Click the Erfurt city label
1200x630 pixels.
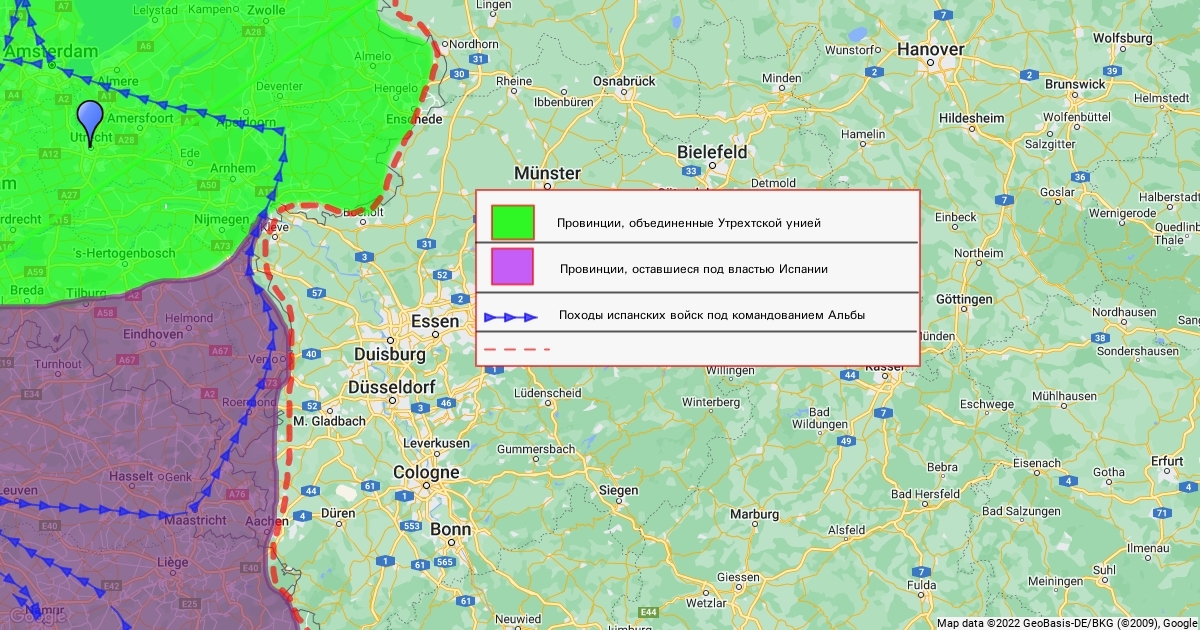click(1167, 461)
